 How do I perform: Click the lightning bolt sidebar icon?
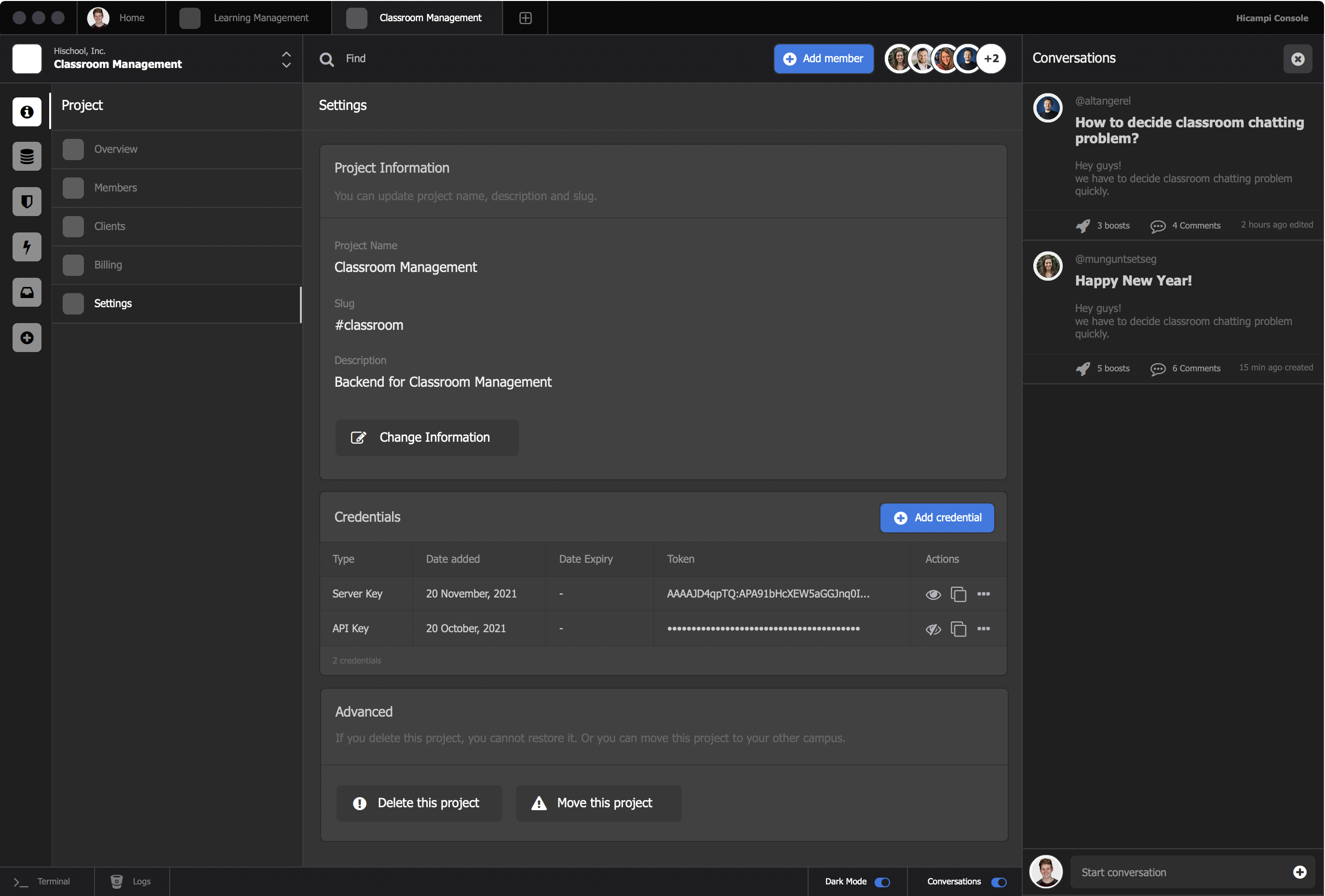26,247
